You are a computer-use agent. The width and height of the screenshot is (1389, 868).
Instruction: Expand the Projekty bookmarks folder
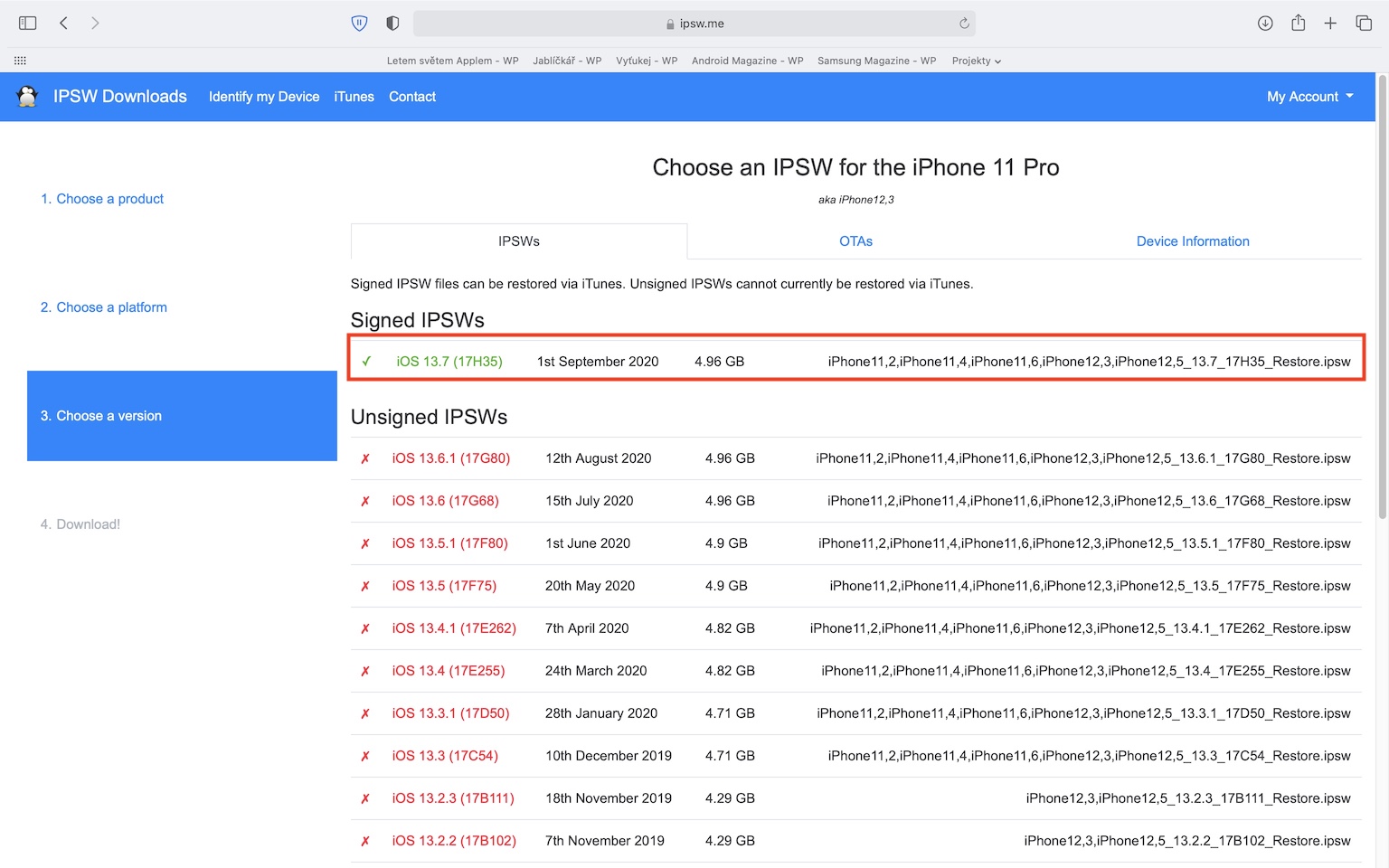tap(977, 61)
